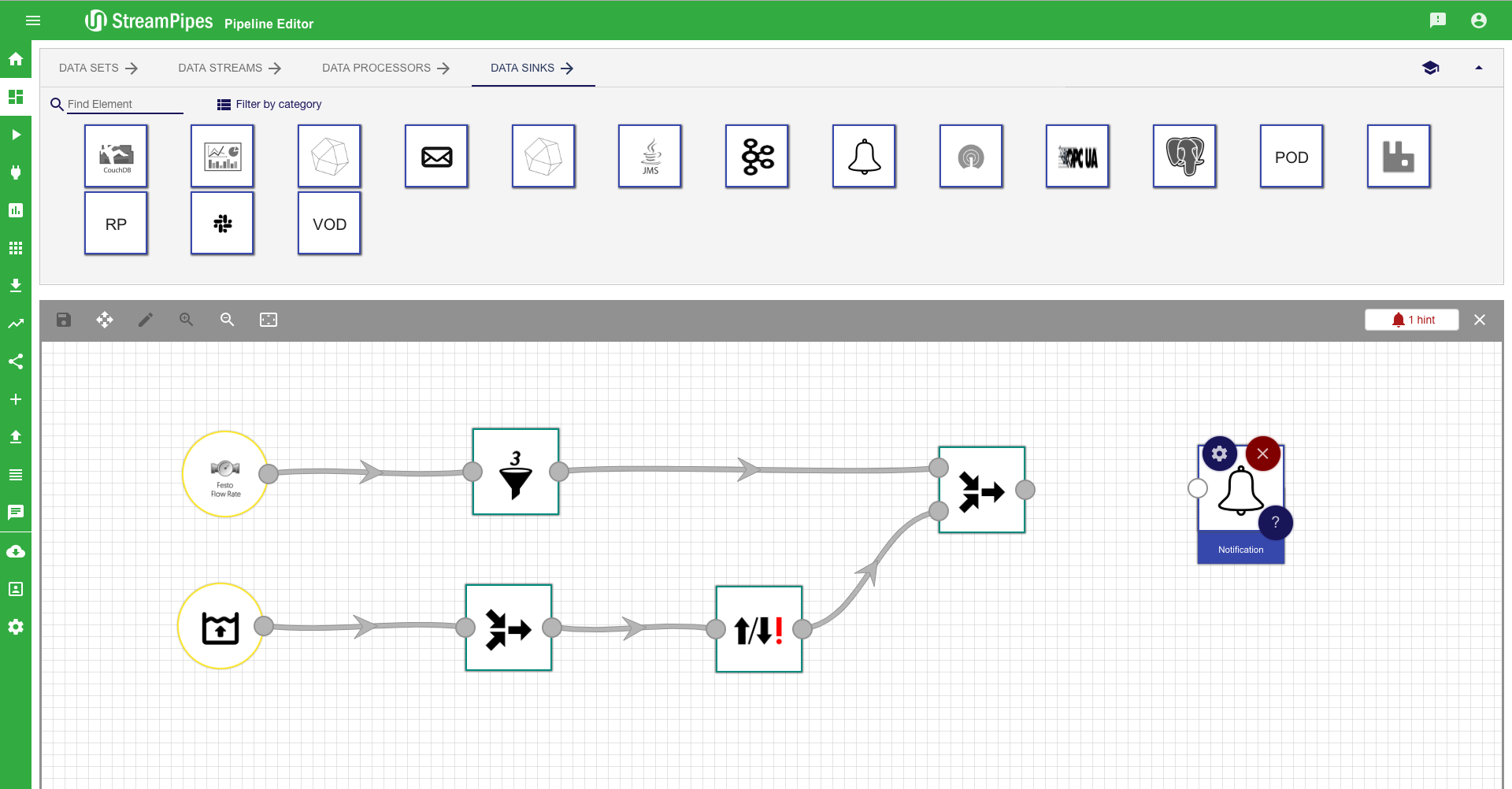
Task: Collapse the element panel with caret
Action: [x=1478, y=68]
